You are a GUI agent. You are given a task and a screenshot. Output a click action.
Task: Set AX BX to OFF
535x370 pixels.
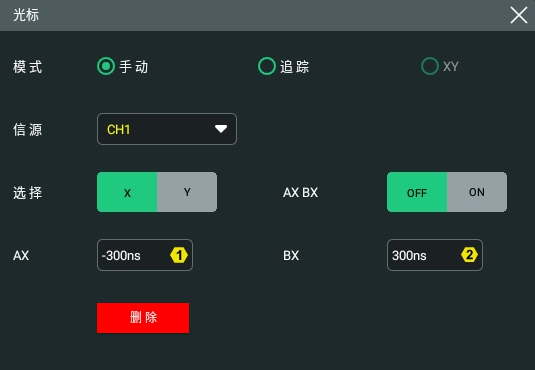click(x=417, y=192)
